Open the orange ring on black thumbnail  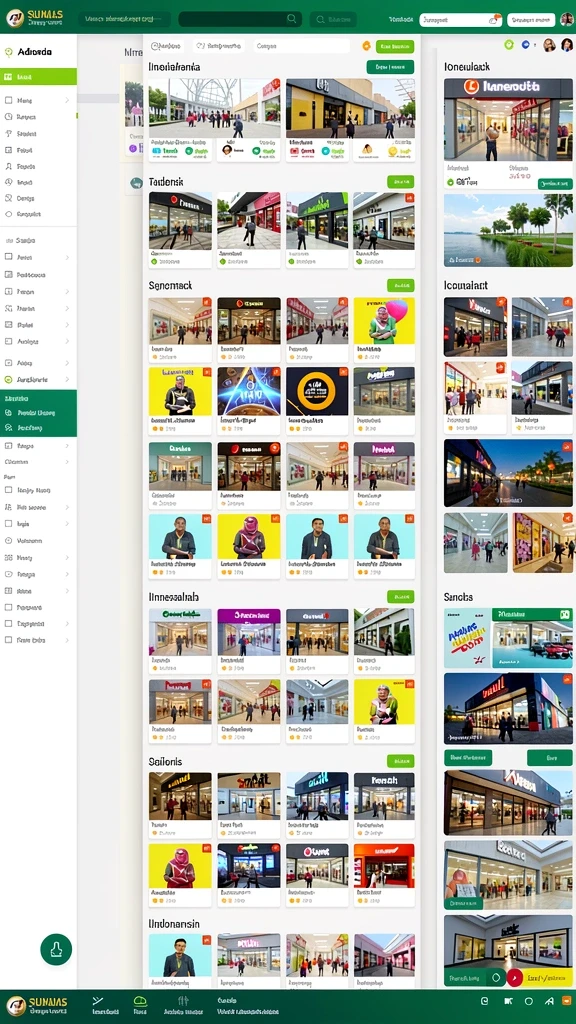317,391
